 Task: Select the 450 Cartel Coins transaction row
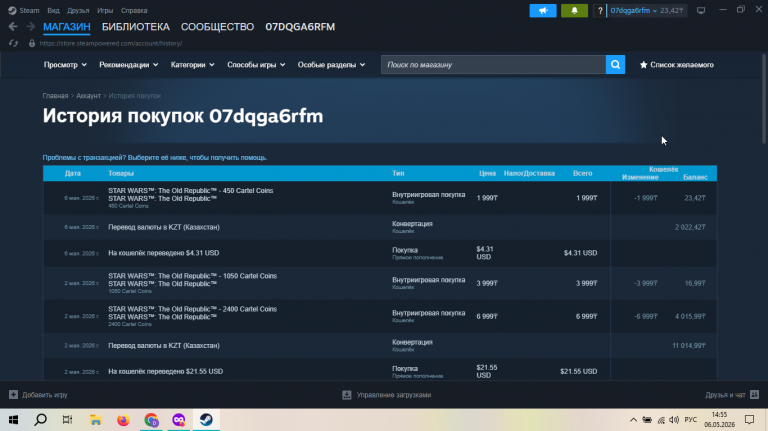tap(380, 198)
